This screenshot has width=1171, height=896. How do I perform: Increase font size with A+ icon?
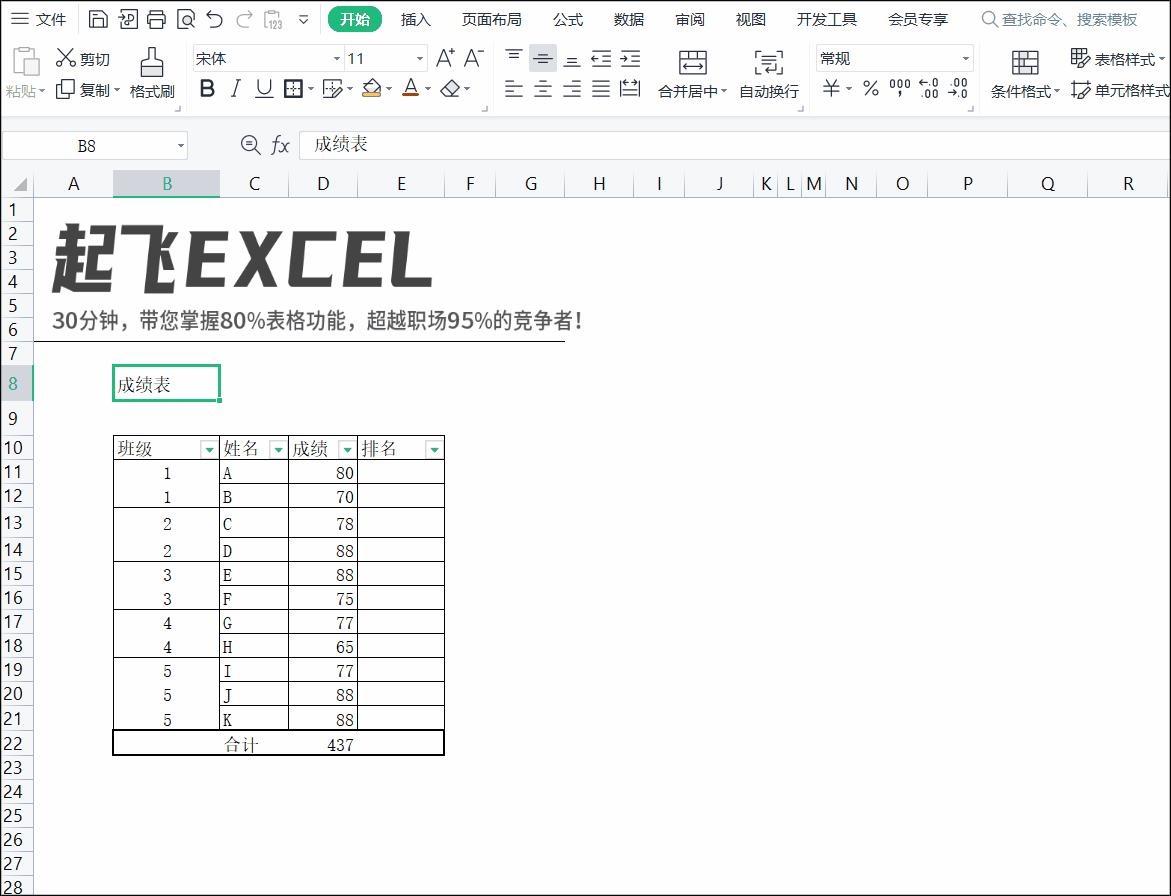445,58
